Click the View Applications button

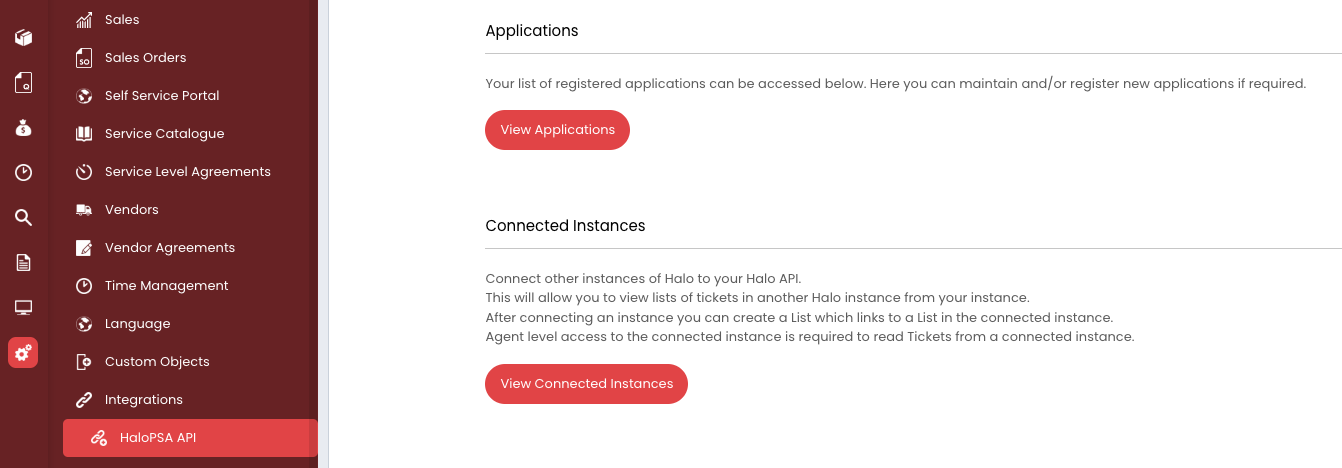click(557, 130)
